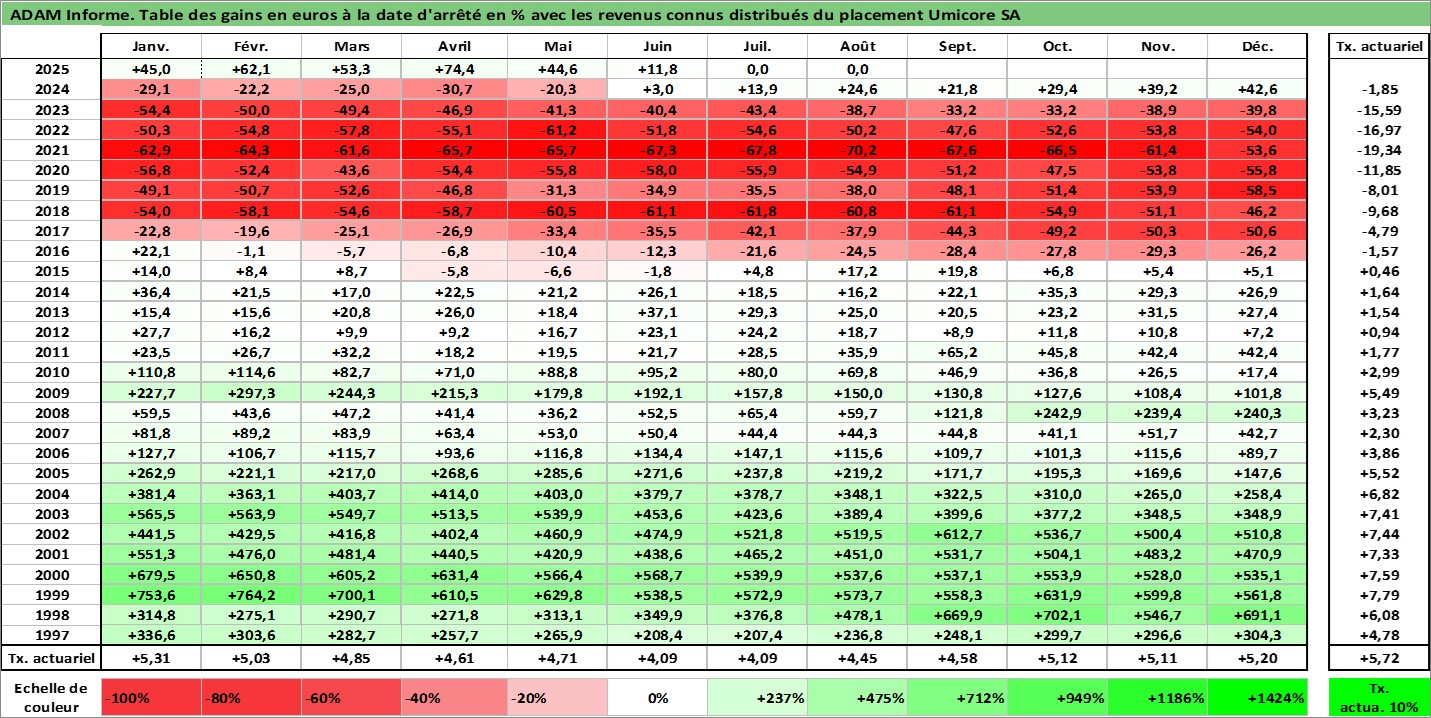Viewport: 1431px width, 718px height.
Task: Click the +1186% color scale swatch
Action: [1157, 697]
